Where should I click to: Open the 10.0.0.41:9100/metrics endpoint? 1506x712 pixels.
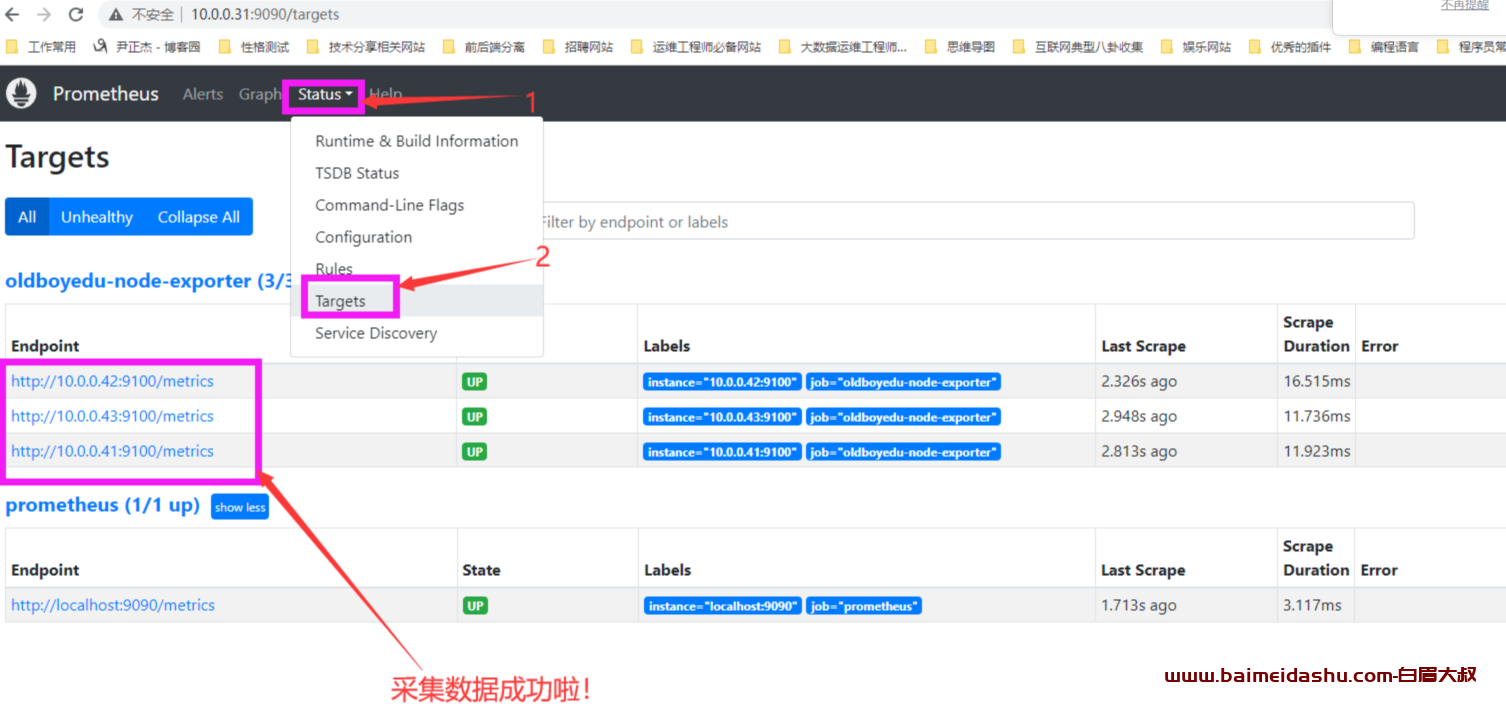click(x=112, y=451)
